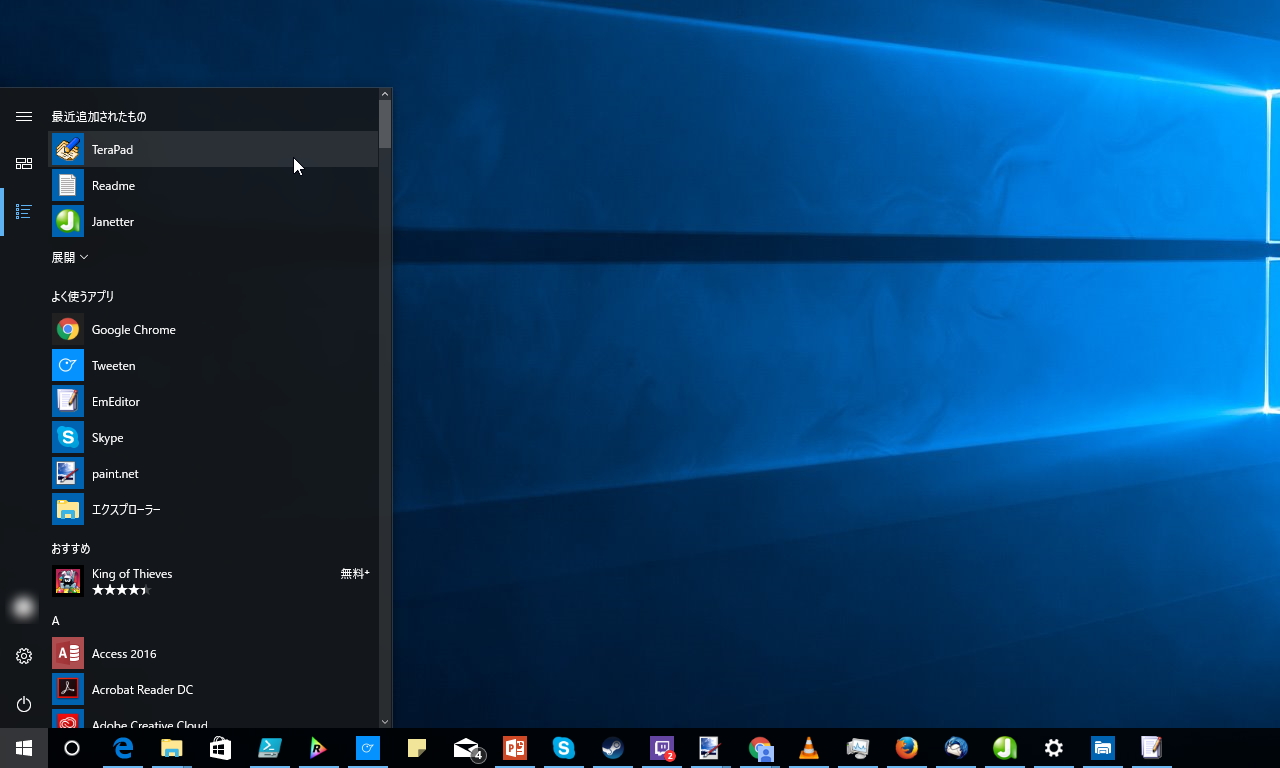Open VLC media player from the taskbar
Image resolution: width=1280 pixels, height=768 pixels.
coord(809,748)
